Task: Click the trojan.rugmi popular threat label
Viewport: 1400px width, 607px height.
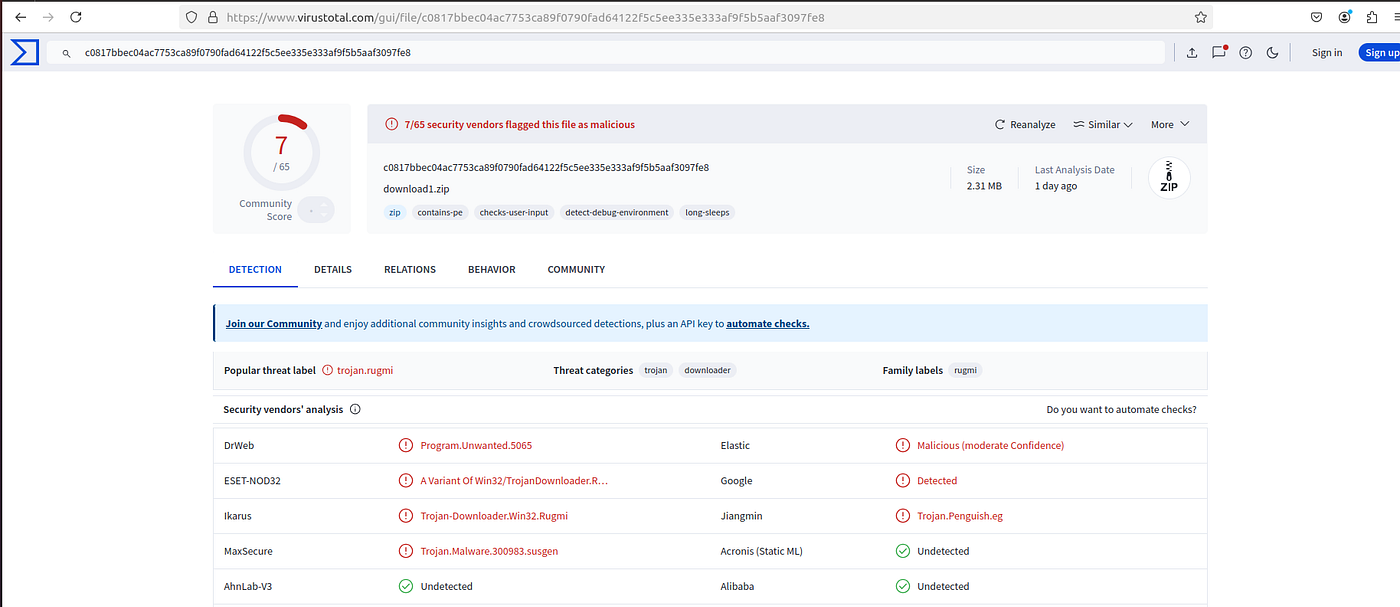Action: 365,370
